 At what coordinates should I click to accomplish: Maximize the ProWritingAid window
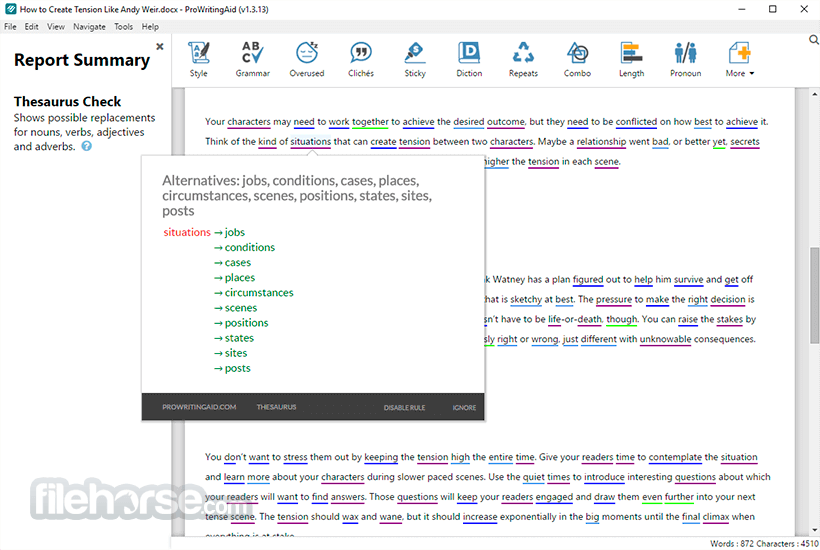pos(772,9)
